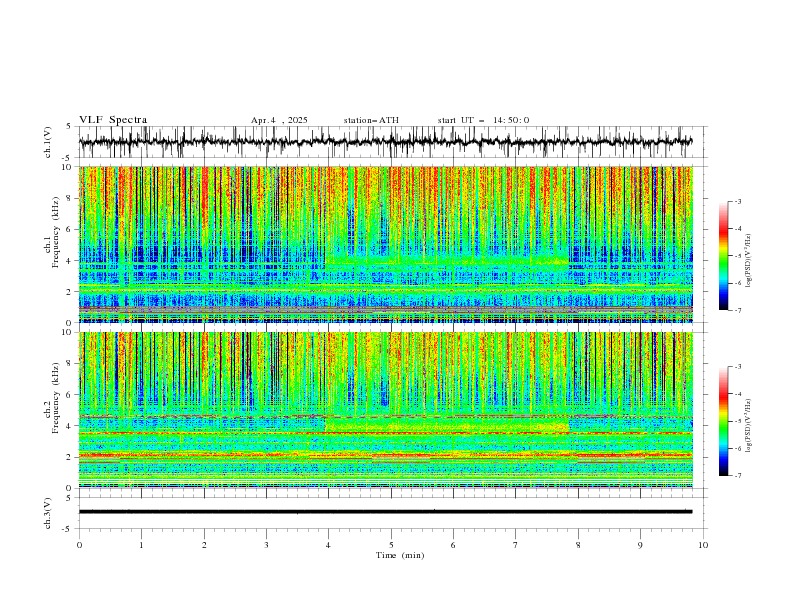Click the ch.1 'Frequency (kHz)' axis title

56,233
